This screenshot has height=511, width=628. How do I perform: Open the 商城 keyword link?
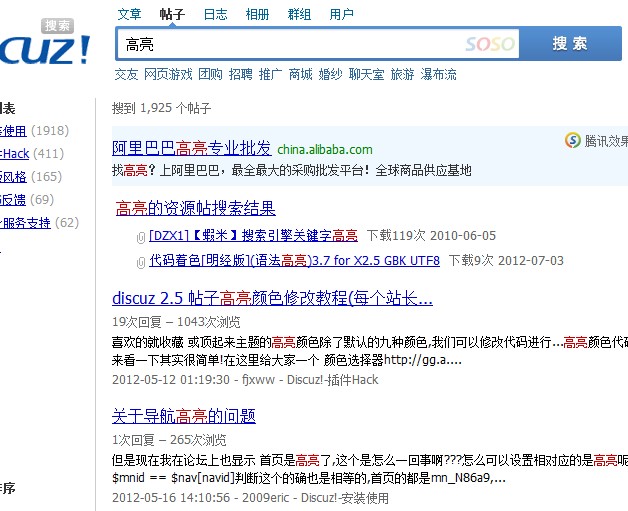[x=300, y=74]
